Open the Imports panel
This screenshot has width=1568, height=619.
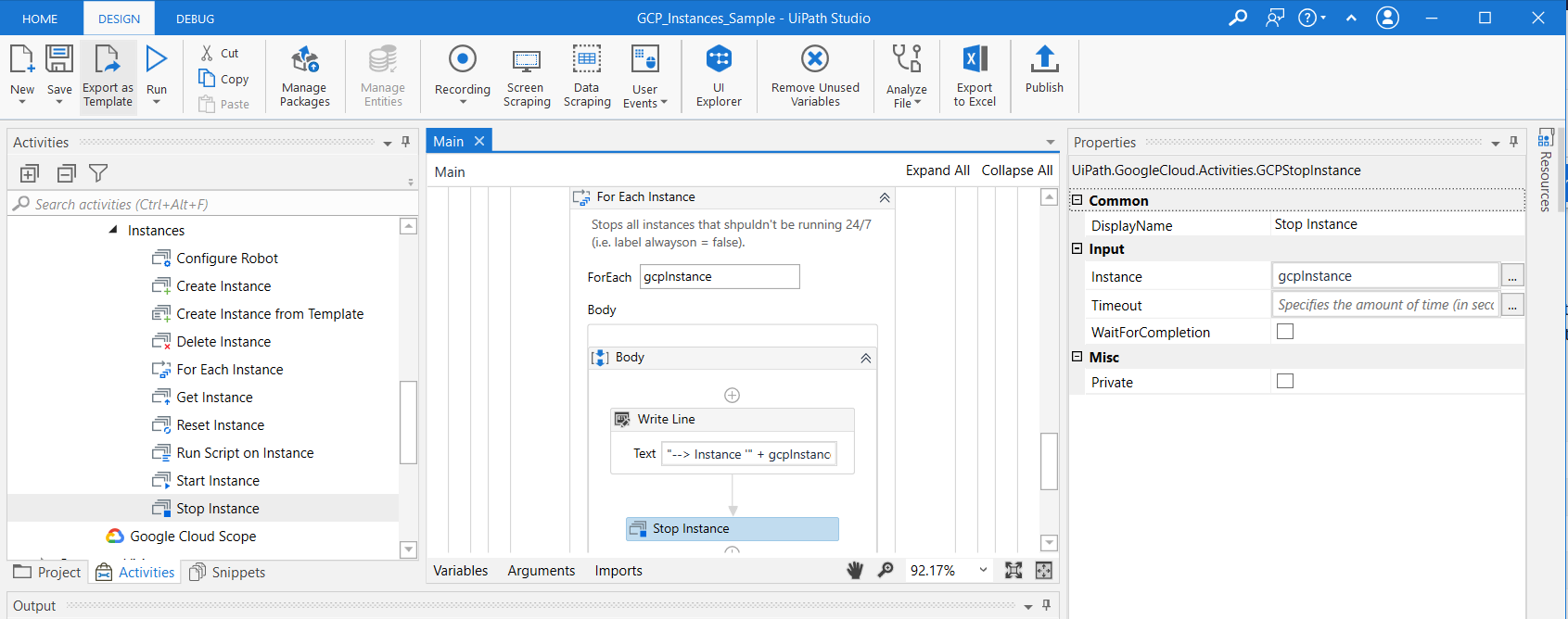[618, 571]
